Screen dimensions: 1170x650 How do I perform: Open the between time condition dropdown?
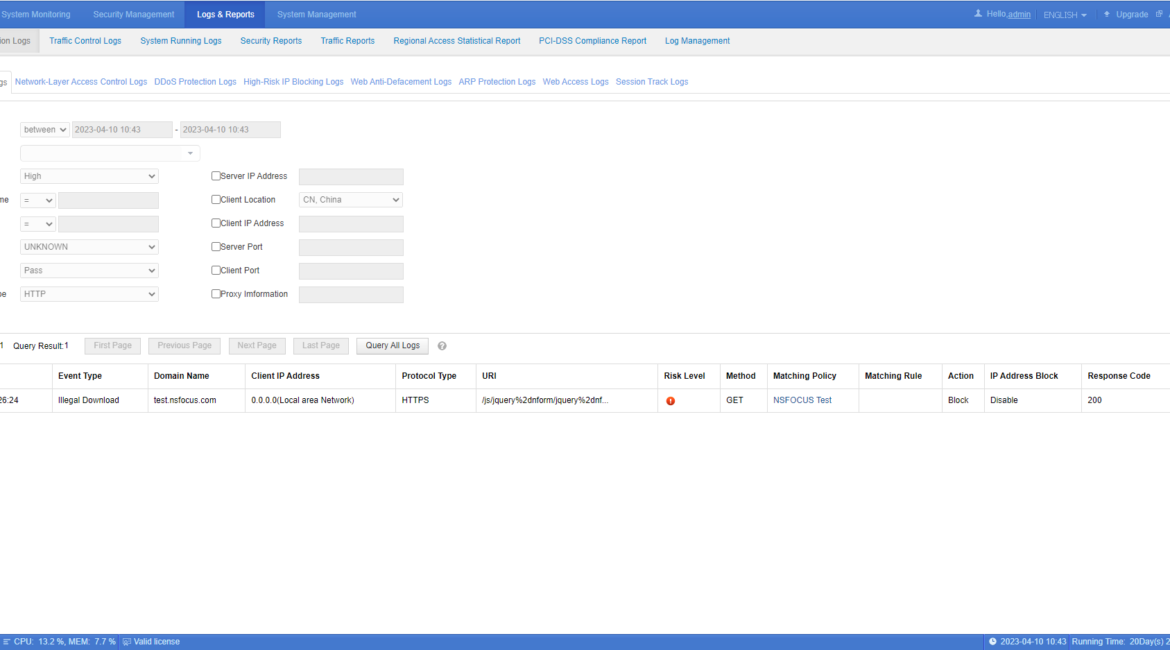(x=44, y=129)
